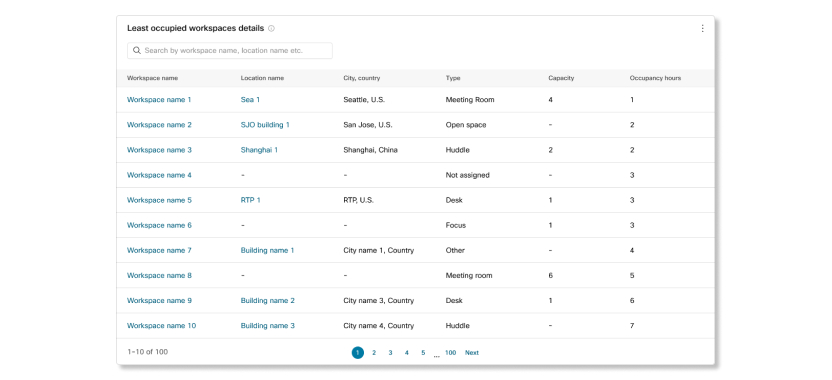Click the Next pagination link
This screenshot has height=380, width=832.
pyautogui.click(x=472, y=353)
